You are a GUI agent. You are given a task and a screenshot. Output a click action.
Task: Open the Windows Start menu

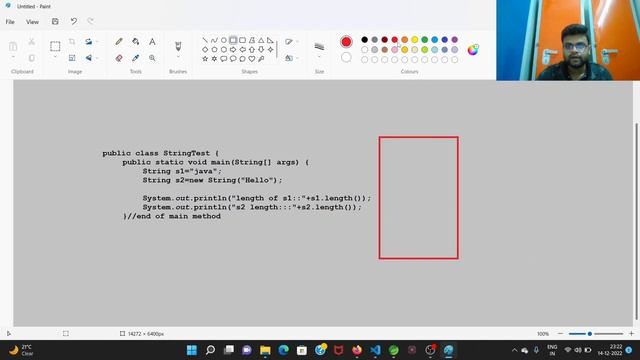click(191, 350)
